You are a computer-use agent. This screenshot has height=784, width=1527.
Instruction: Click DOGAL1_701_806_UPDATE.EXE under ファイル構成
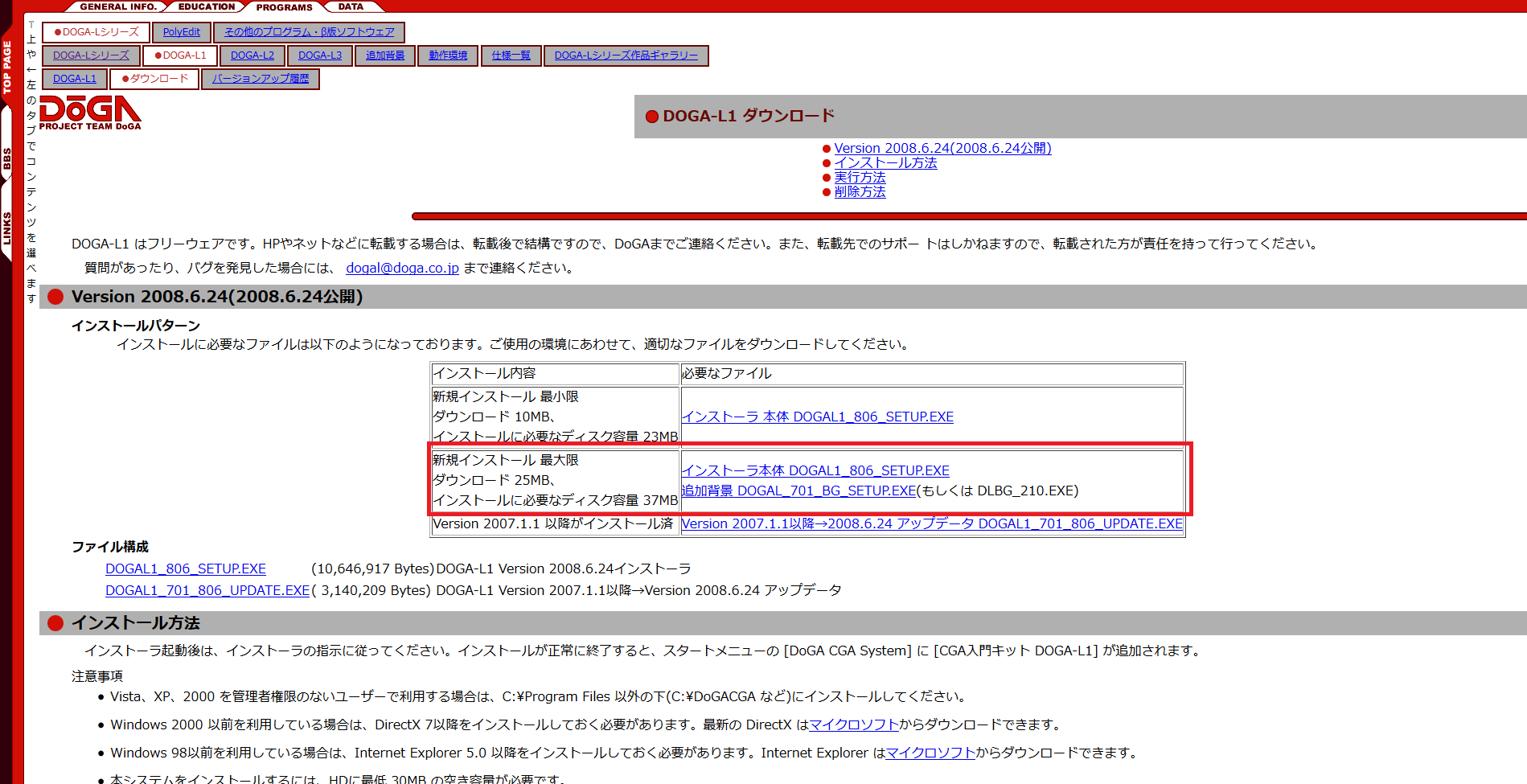(207, 590)
